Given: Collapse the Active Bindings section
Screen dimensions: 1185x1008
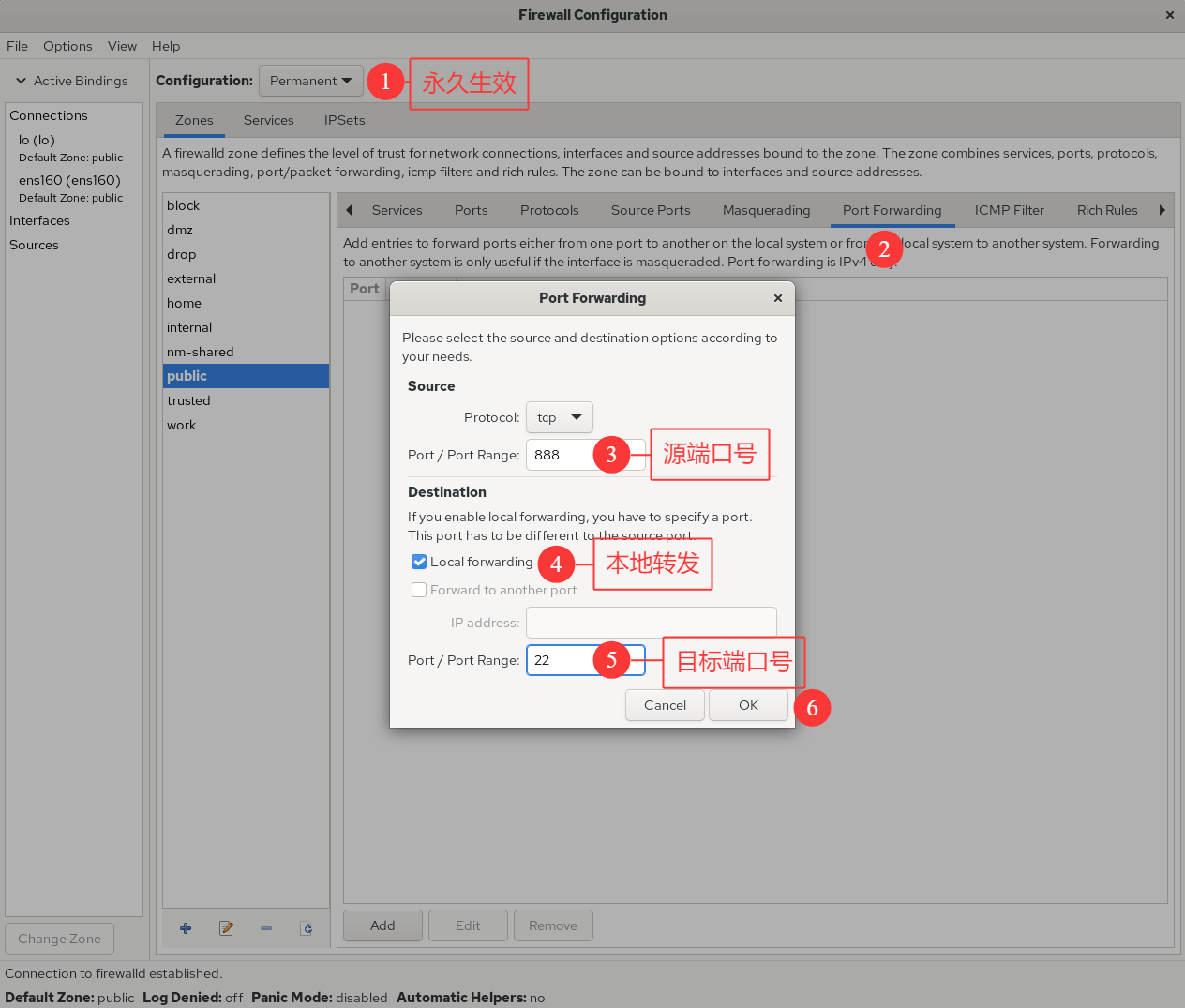Looking at the screenshot, I should [22, 81].
